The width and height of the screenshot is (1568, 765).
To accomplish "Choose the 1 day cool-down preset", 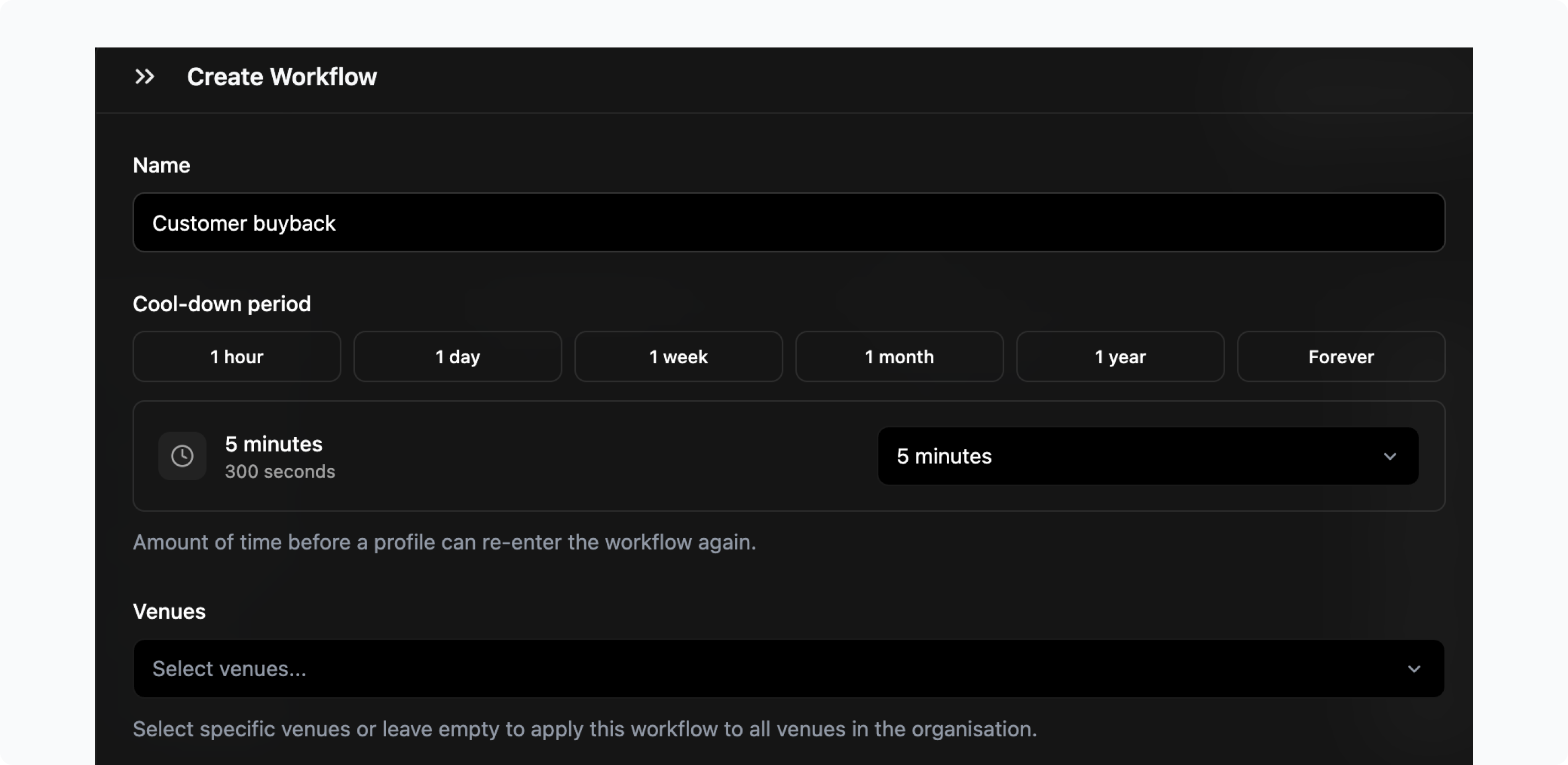I will [x=457, y=357].
